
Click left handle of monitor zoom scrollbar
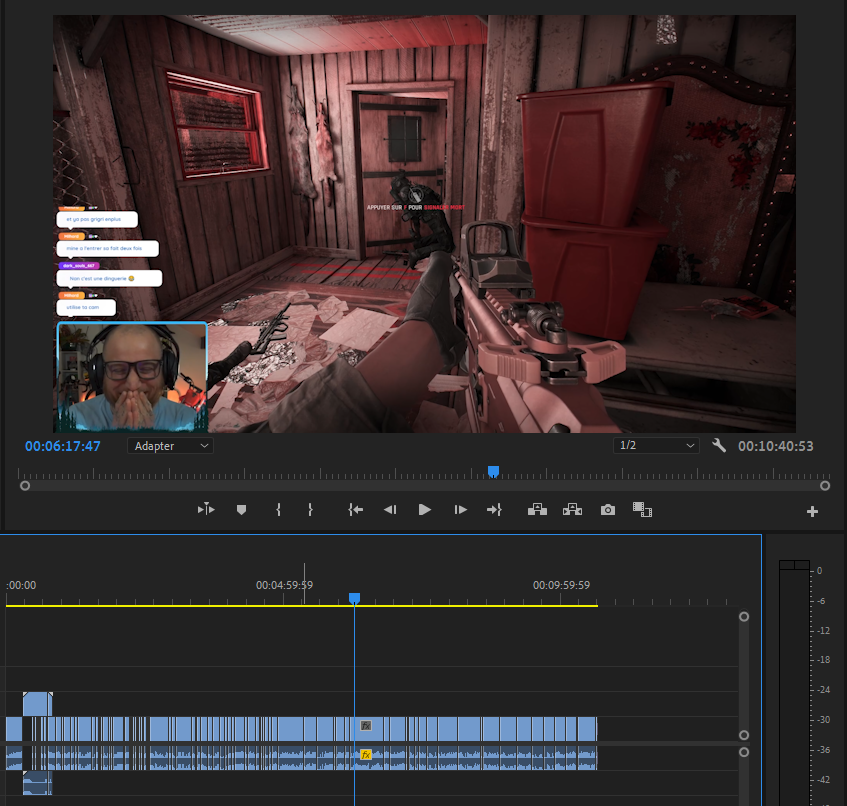click(x=25, y=486)
